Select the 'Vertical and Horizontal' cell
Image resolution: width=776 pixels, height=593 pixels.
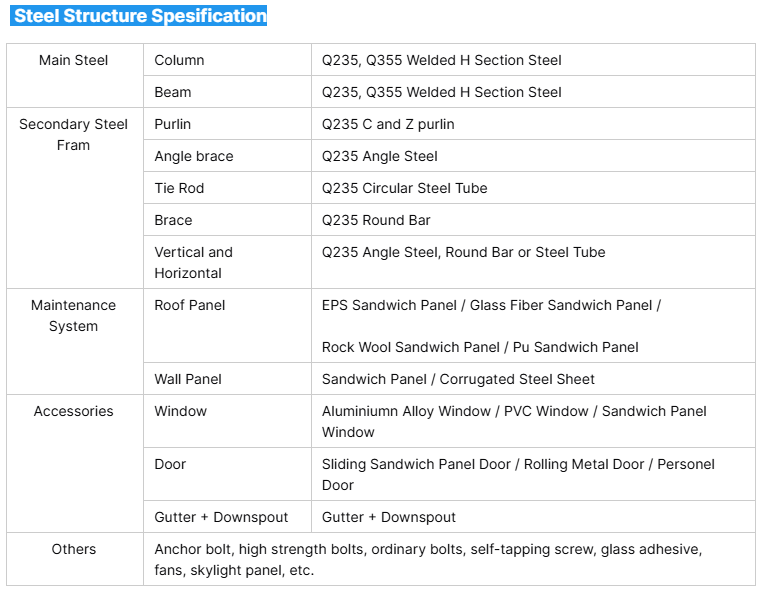coord(193,262)
